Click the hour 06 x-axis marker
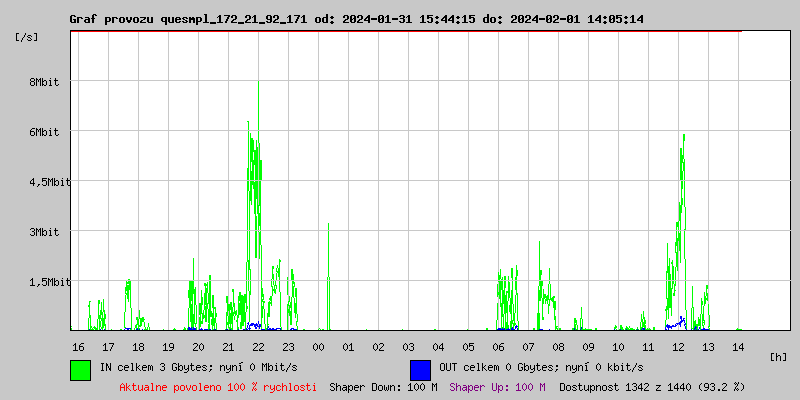 tap(498, 347)
